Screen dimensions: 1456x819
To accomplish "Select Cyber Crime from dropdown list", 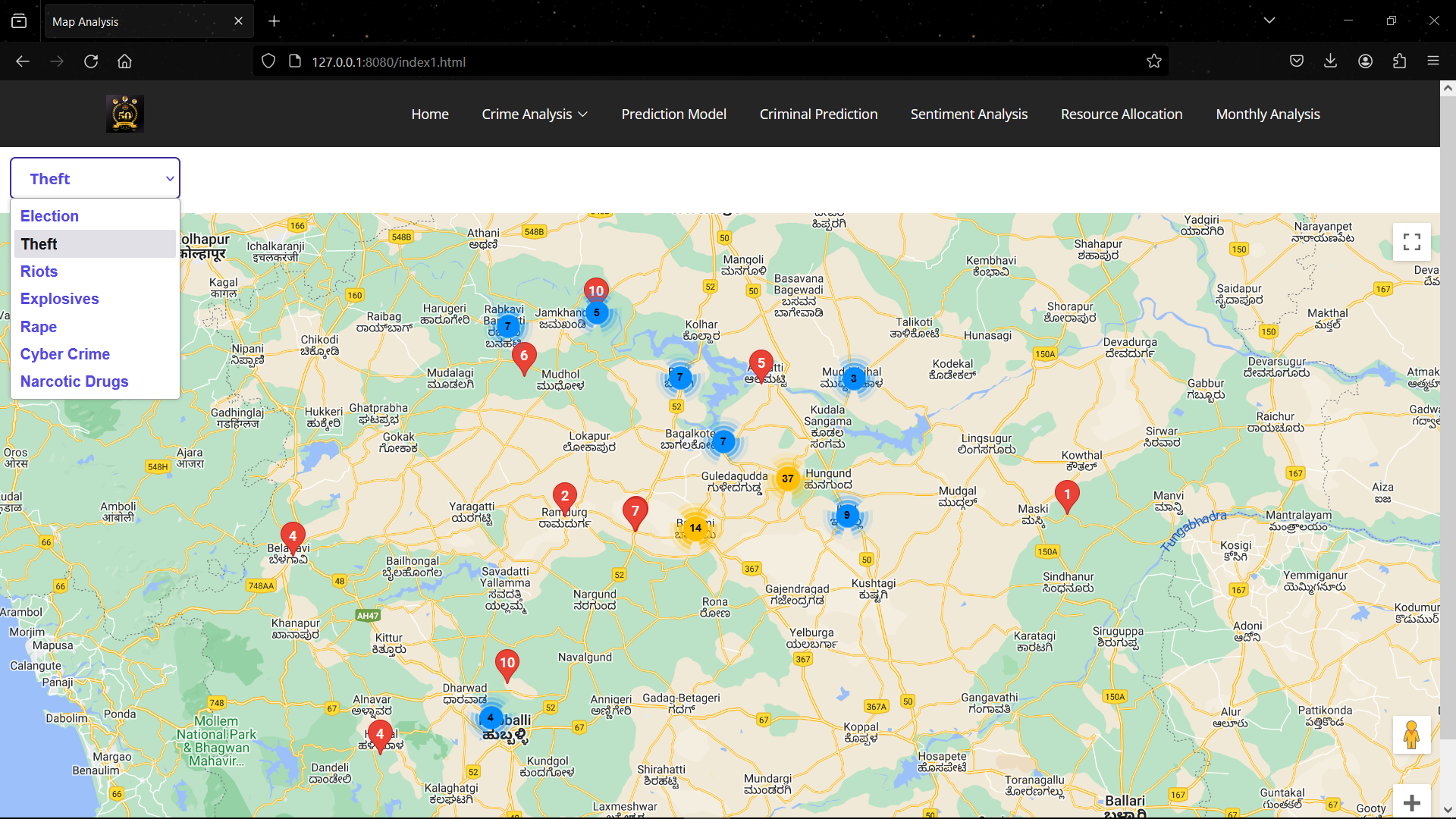I will [x=65, y=354].
